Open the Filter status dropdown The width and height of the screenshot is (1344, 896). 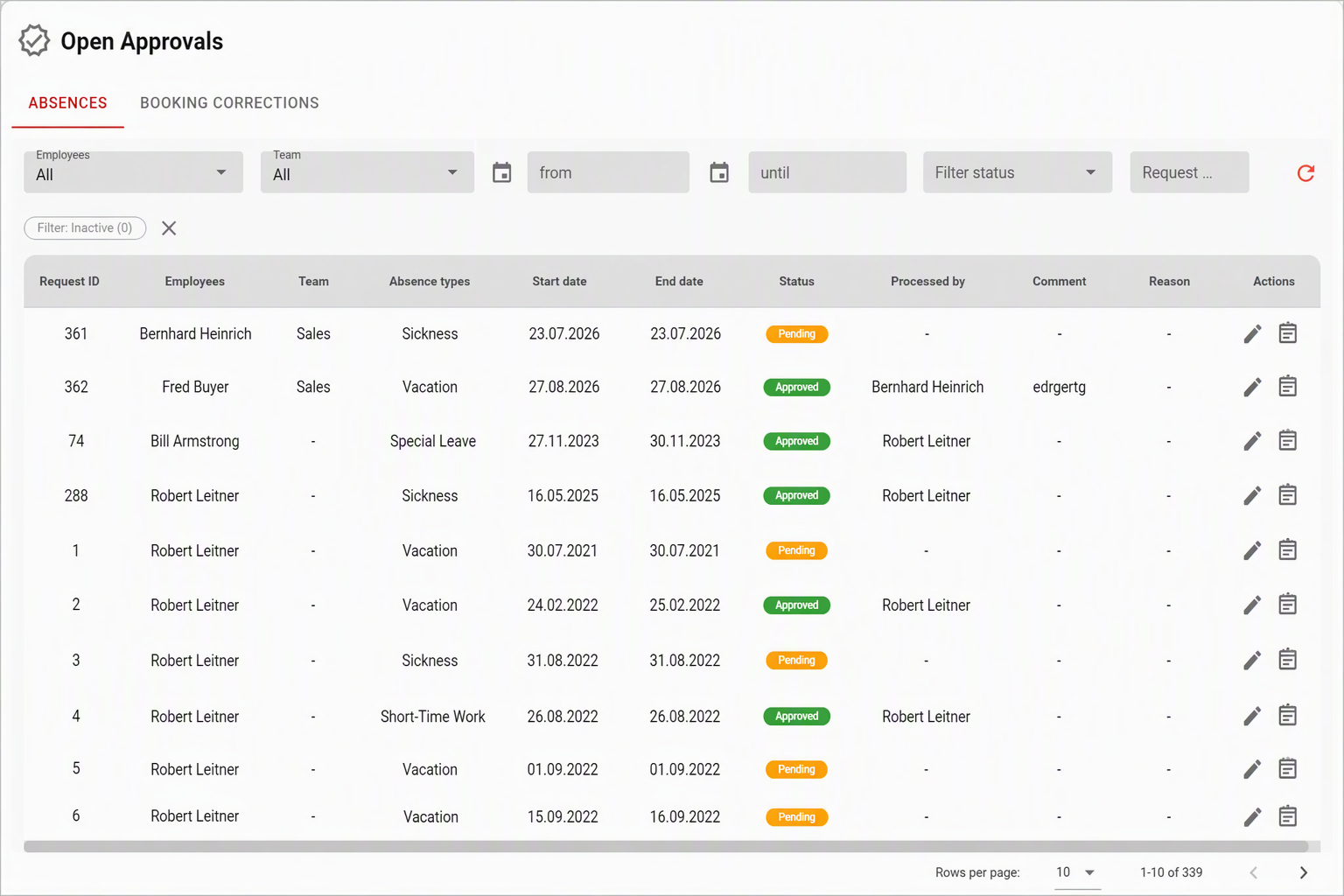1018,172
